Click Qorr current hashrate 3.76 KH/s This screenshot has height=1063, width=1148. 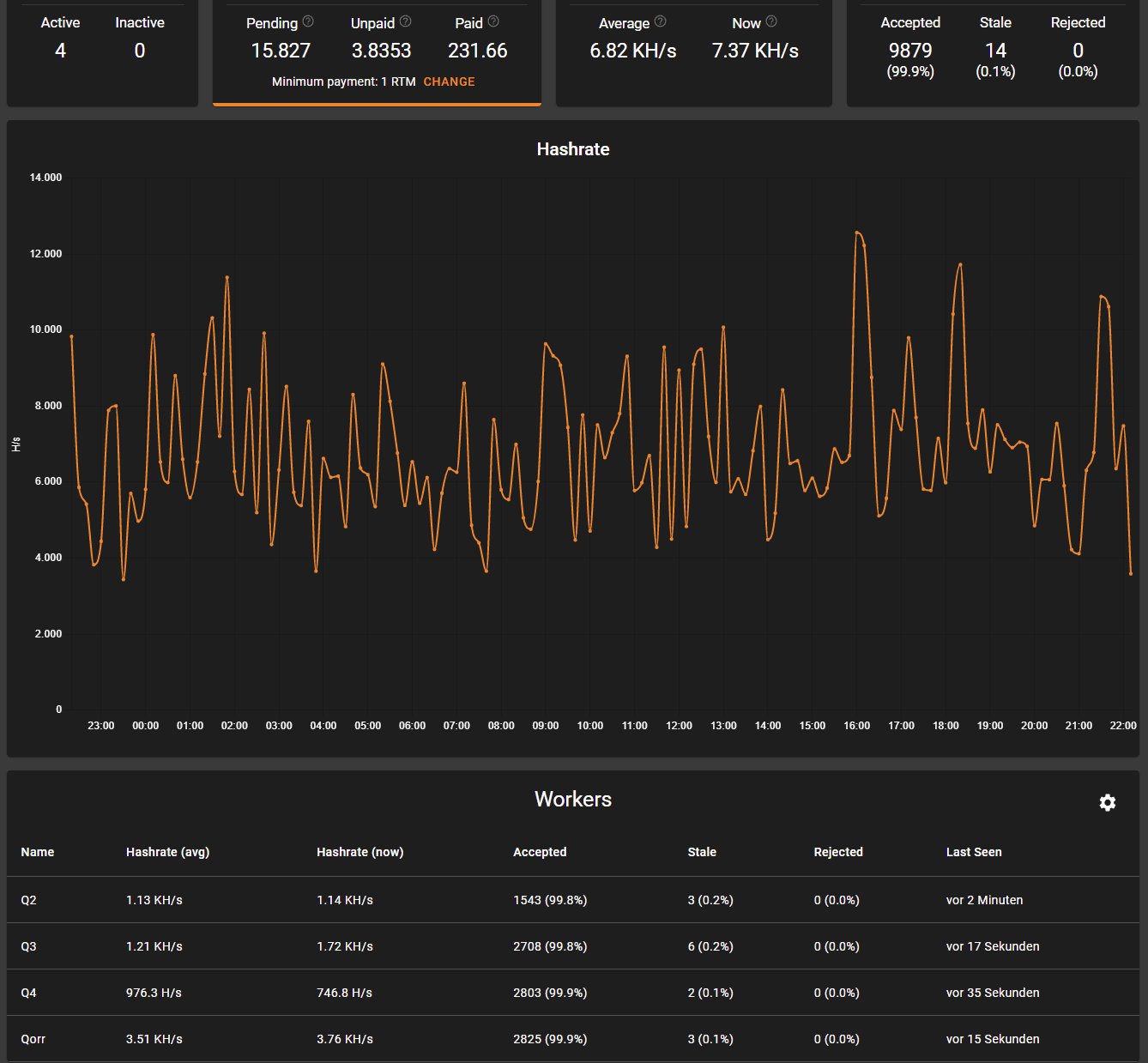pos(345,1039)
